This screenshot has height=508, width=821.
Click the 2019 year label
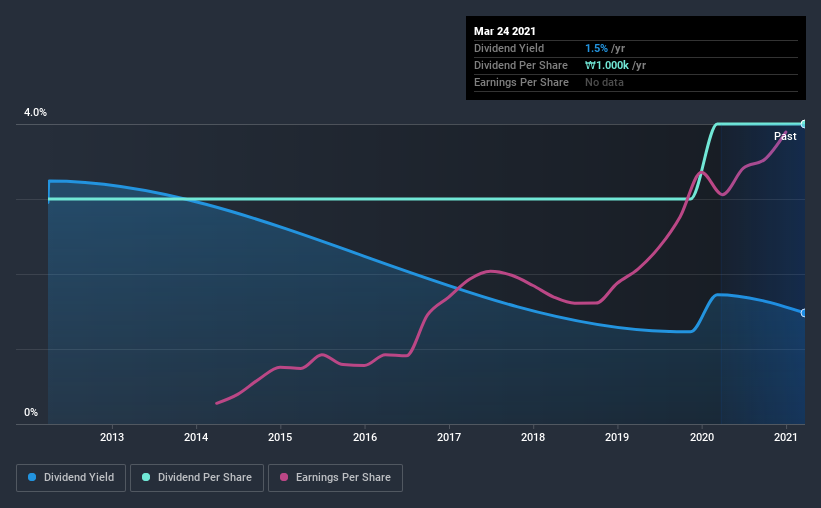[x=617, y=437]
